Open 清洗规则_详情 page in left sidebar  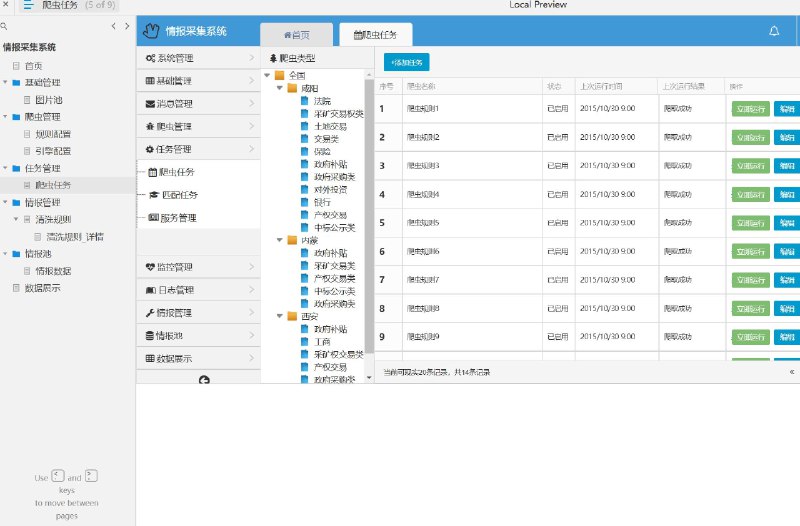(74, 237)
